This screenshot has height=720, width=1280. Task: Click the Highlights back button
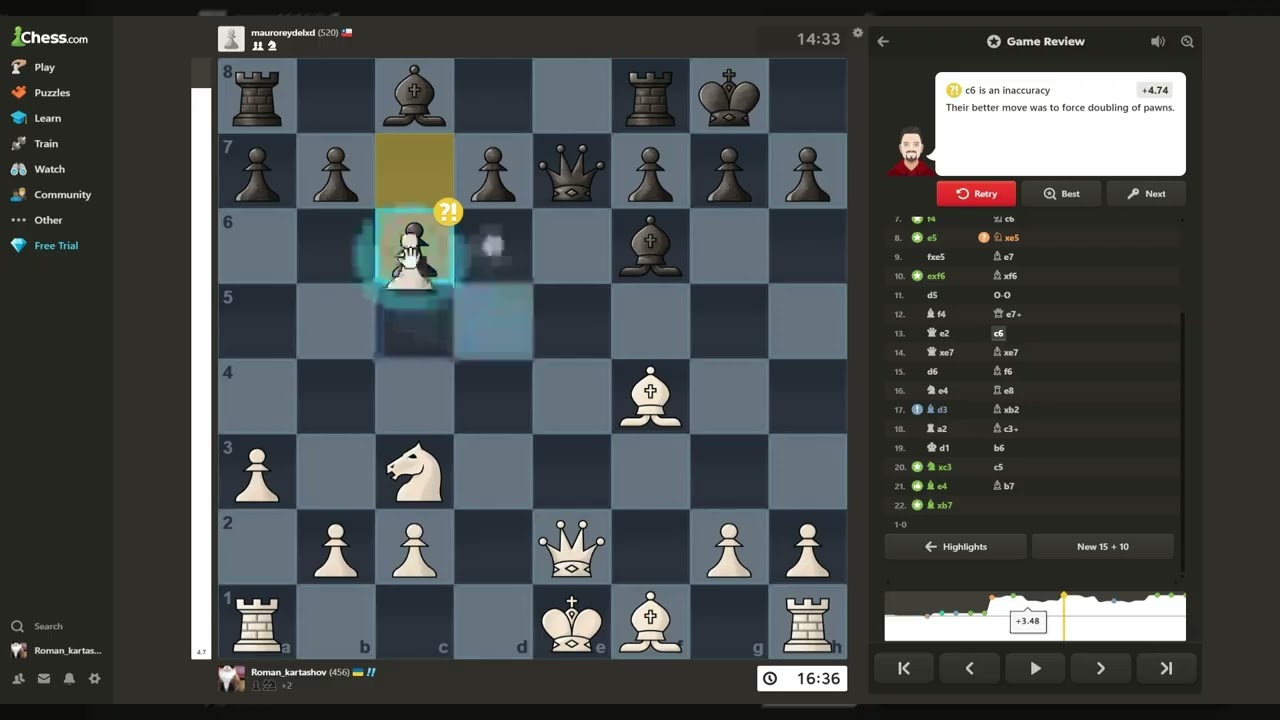[955, 547]
